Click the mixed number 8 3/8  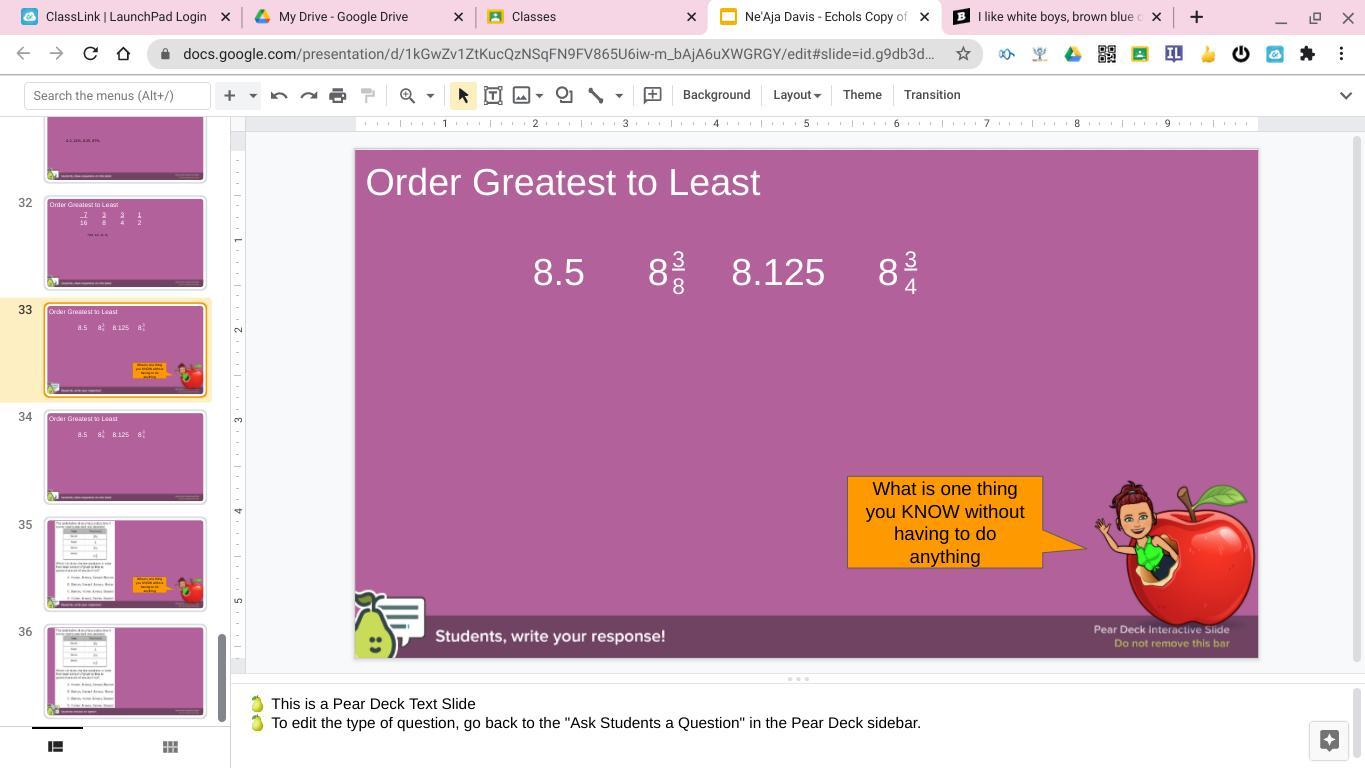(x=667, y=272)
